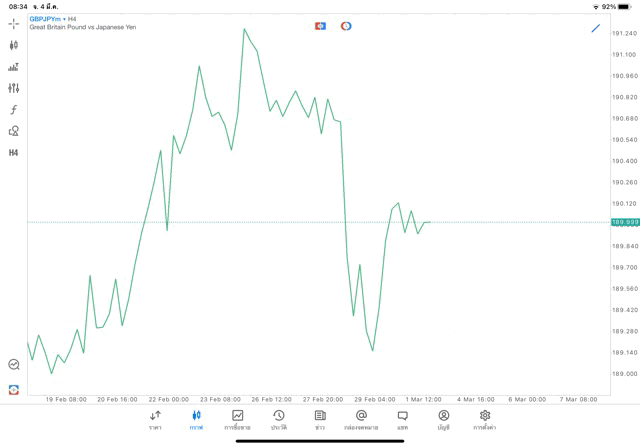
Task: Click the current price label 189.999
Action: tap(624, 222)
